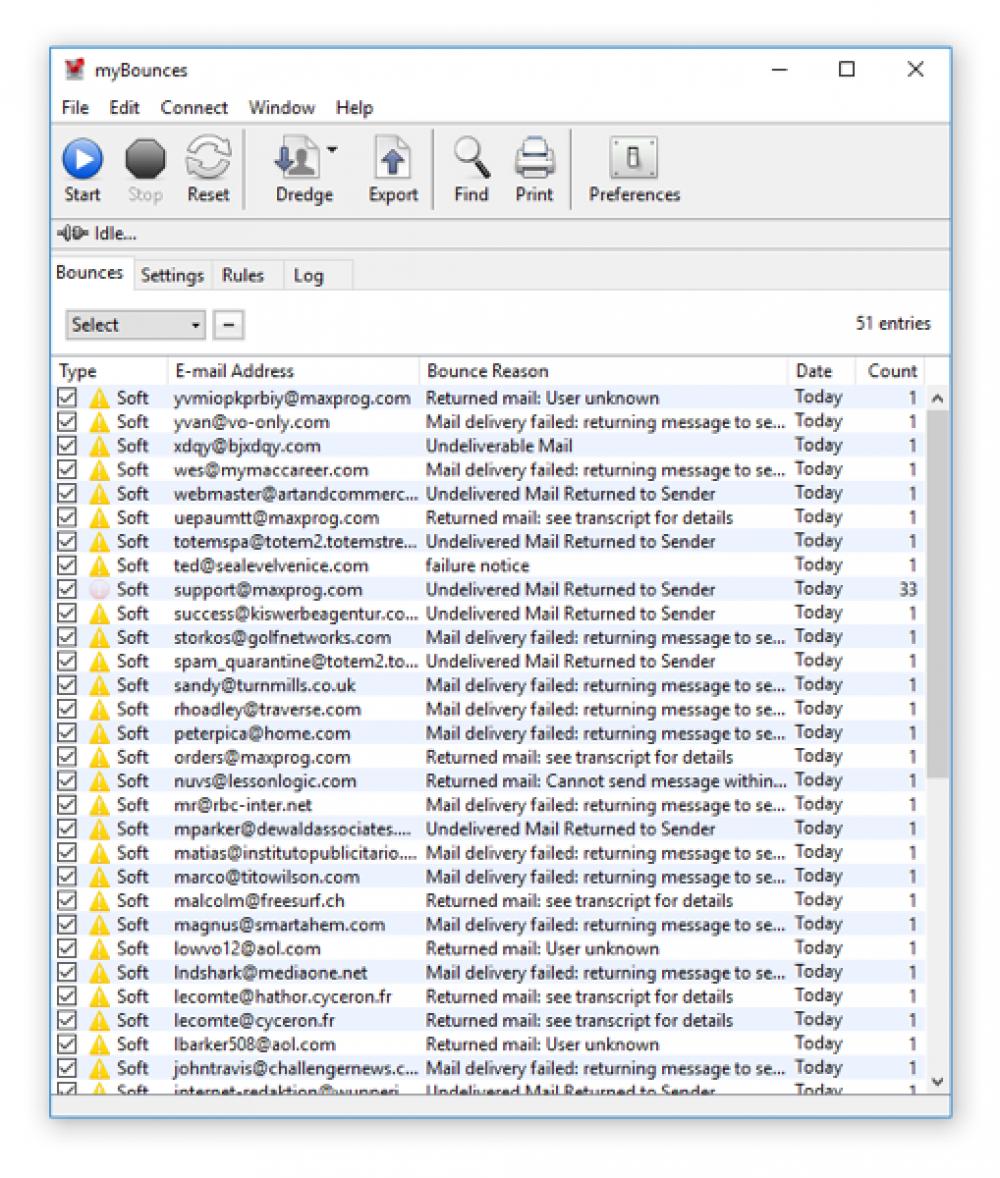
Task: Click the Export icon
Action: pyautogui.click(x=391, y=157)
